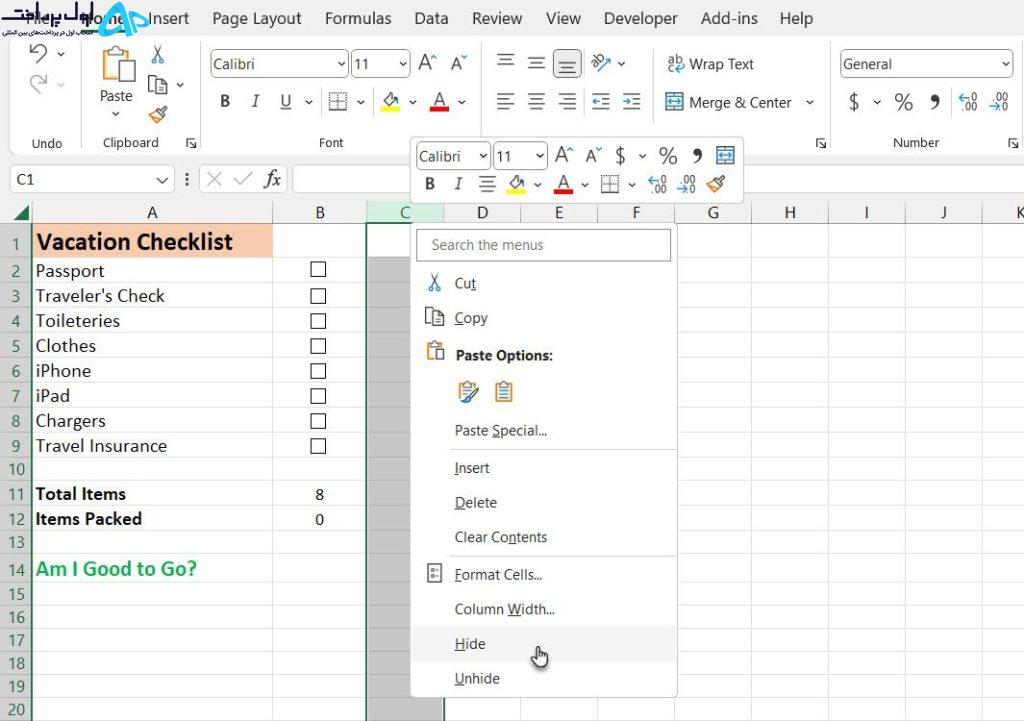Viewport: 1024px width, 721px height.
Task: Apply Percent Style in the ribbon
Action: [x=904, y=102]
